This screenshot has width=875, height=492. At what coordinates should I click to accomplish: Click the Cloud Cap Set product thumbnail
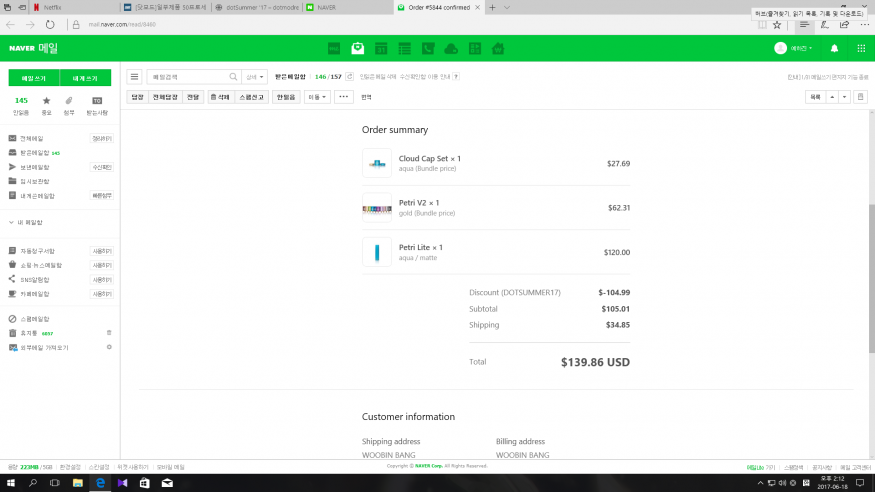coord(377,163)
